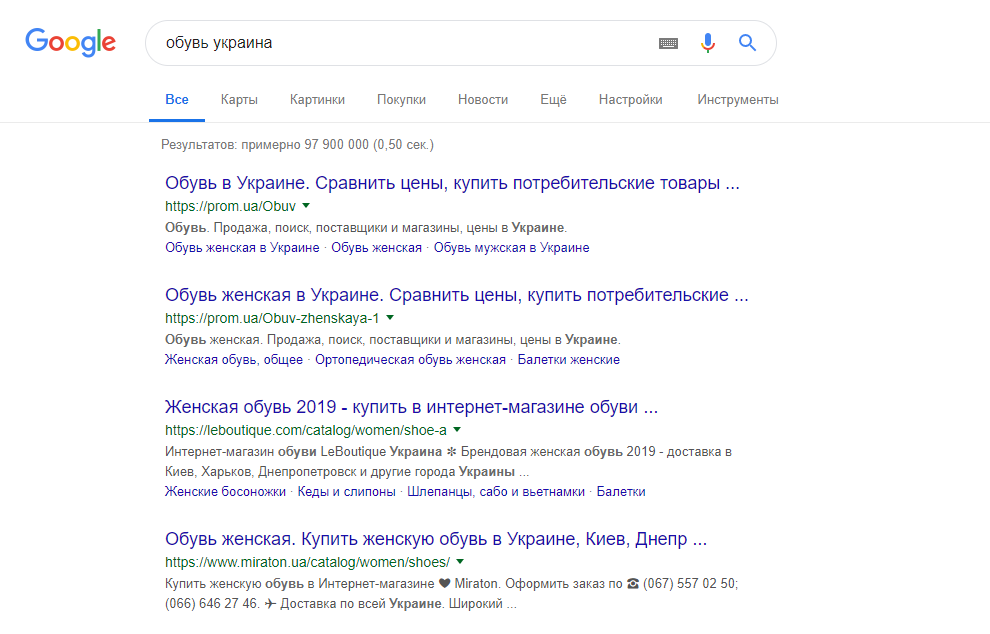Open sitelink 'Обувь мужская в Украине'
This screenshot has width=990, height=634.
(x=511, y=248)
